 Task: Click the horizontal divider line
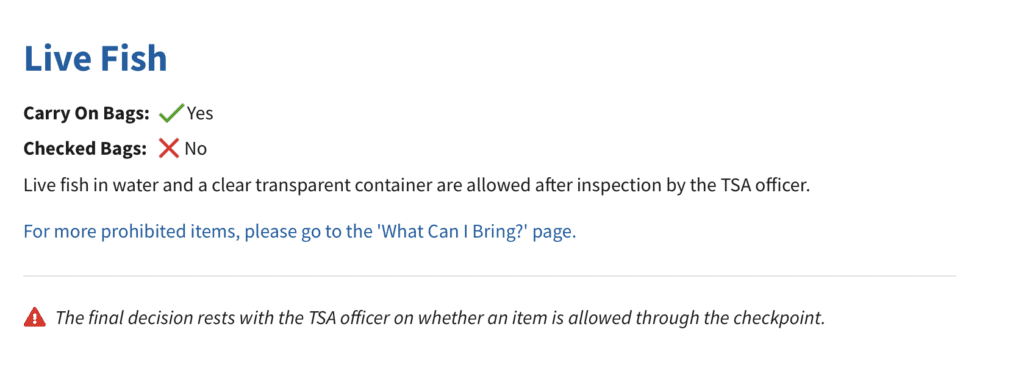(x=490, y=276)
